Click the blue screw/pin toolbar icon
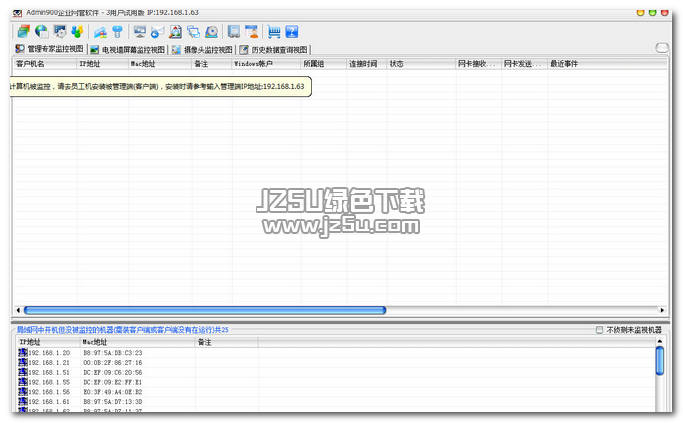The height and width of the screenshot is (423, 683). click(118, 31)
